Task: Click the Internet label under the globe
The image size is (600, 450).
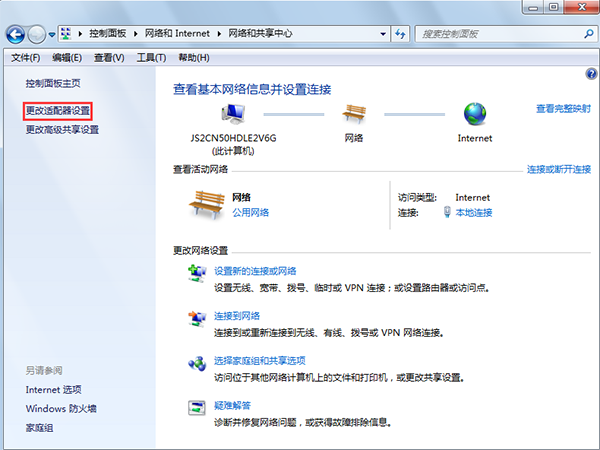Action: click(x=475, y=138)
